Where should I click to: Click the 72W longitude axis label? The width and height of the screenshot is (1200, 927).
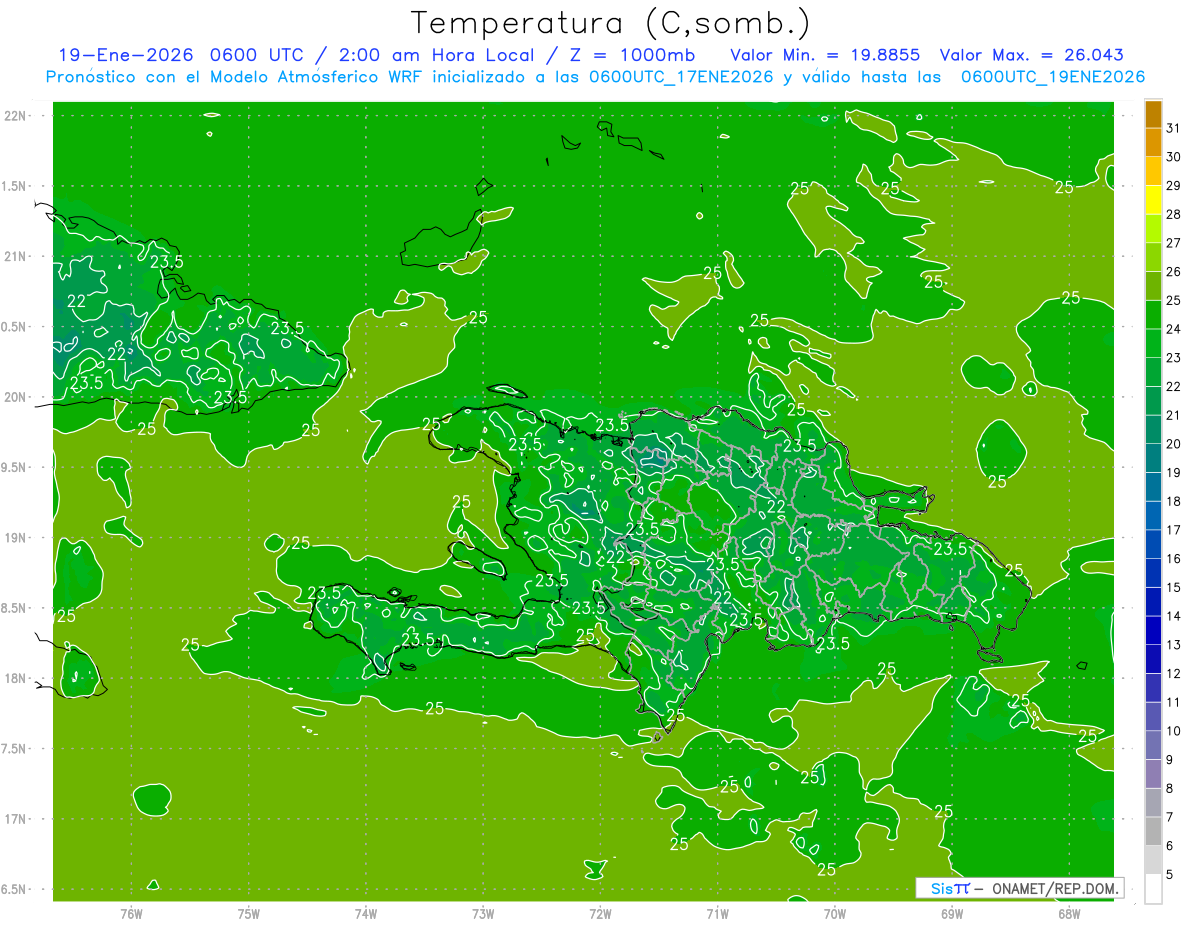click(x=600, y=914)
